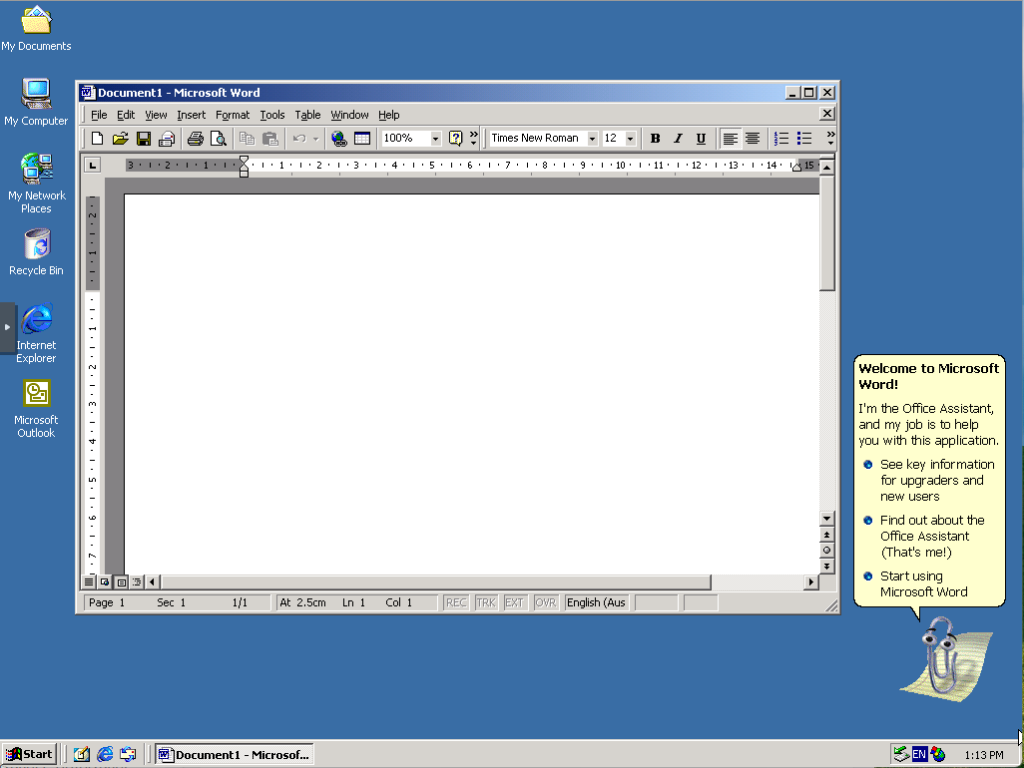
Task: Enable numbered list formatting
Action: [781, 138]
